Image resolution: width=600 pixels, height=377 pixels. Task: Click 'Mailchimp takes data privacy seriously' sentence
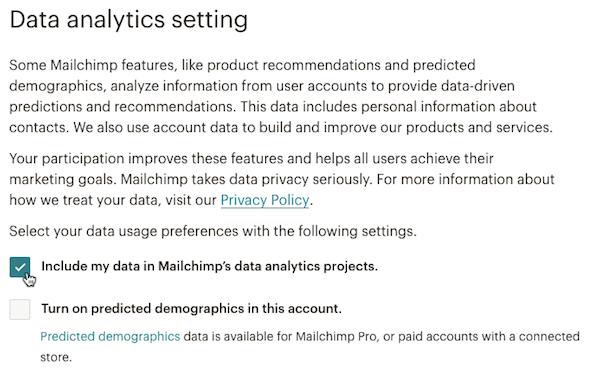coord(246,180)
